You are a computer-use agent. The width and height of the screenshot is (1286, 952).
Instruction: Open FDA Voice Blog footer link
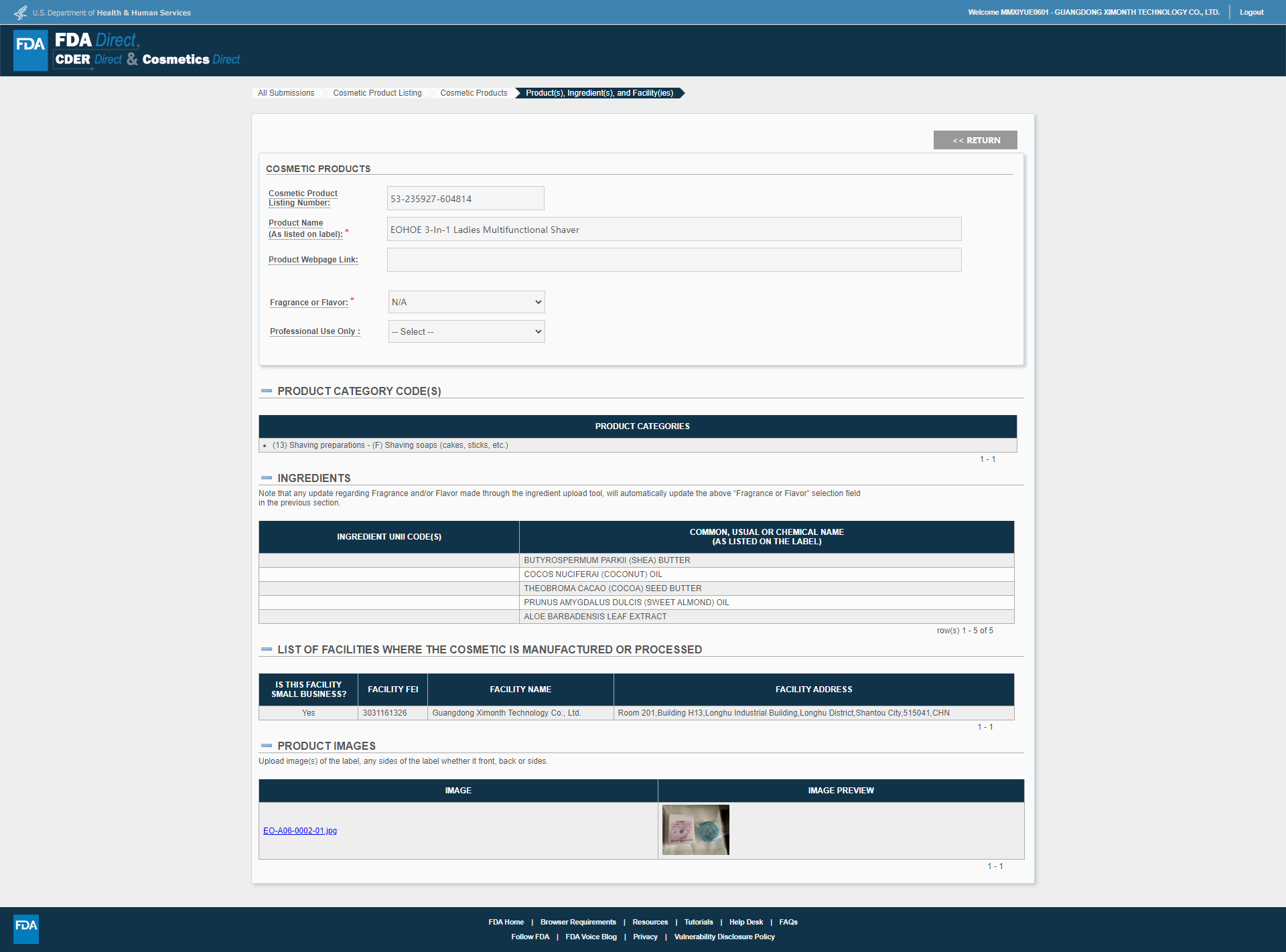(x=591, y=937)
